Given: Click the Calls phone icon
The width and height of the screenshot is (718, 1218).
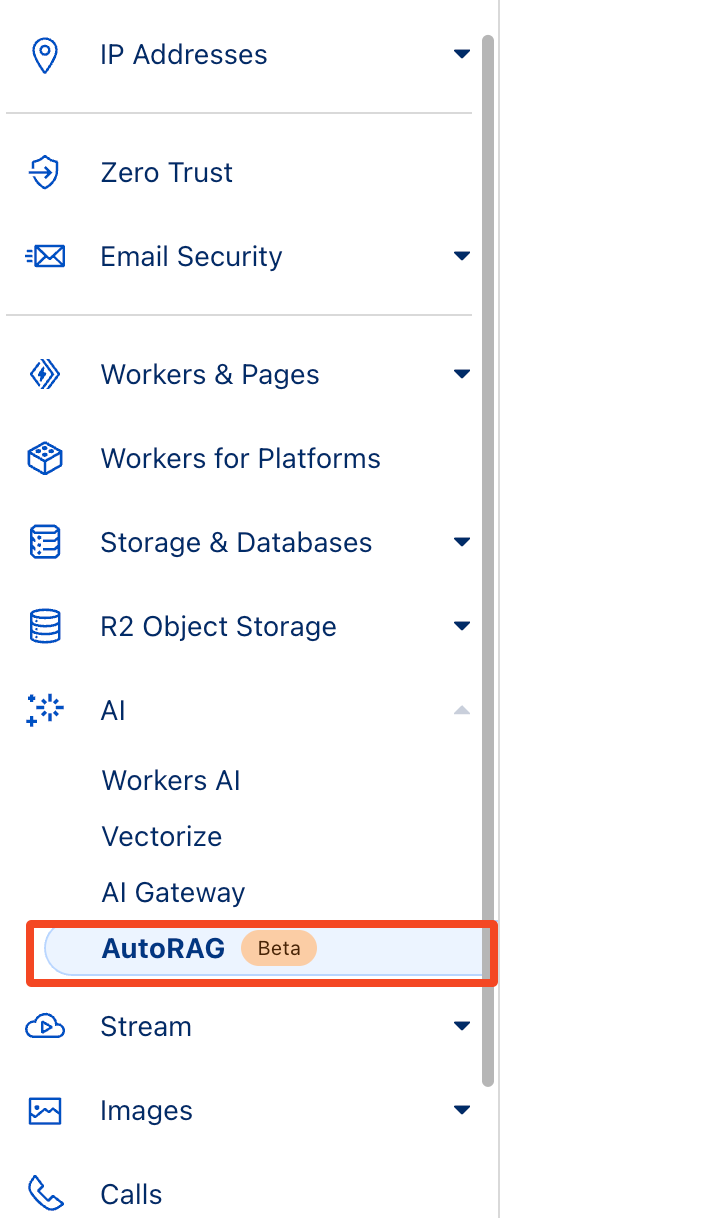Looking at the screenshot, I should [45, 1194].
